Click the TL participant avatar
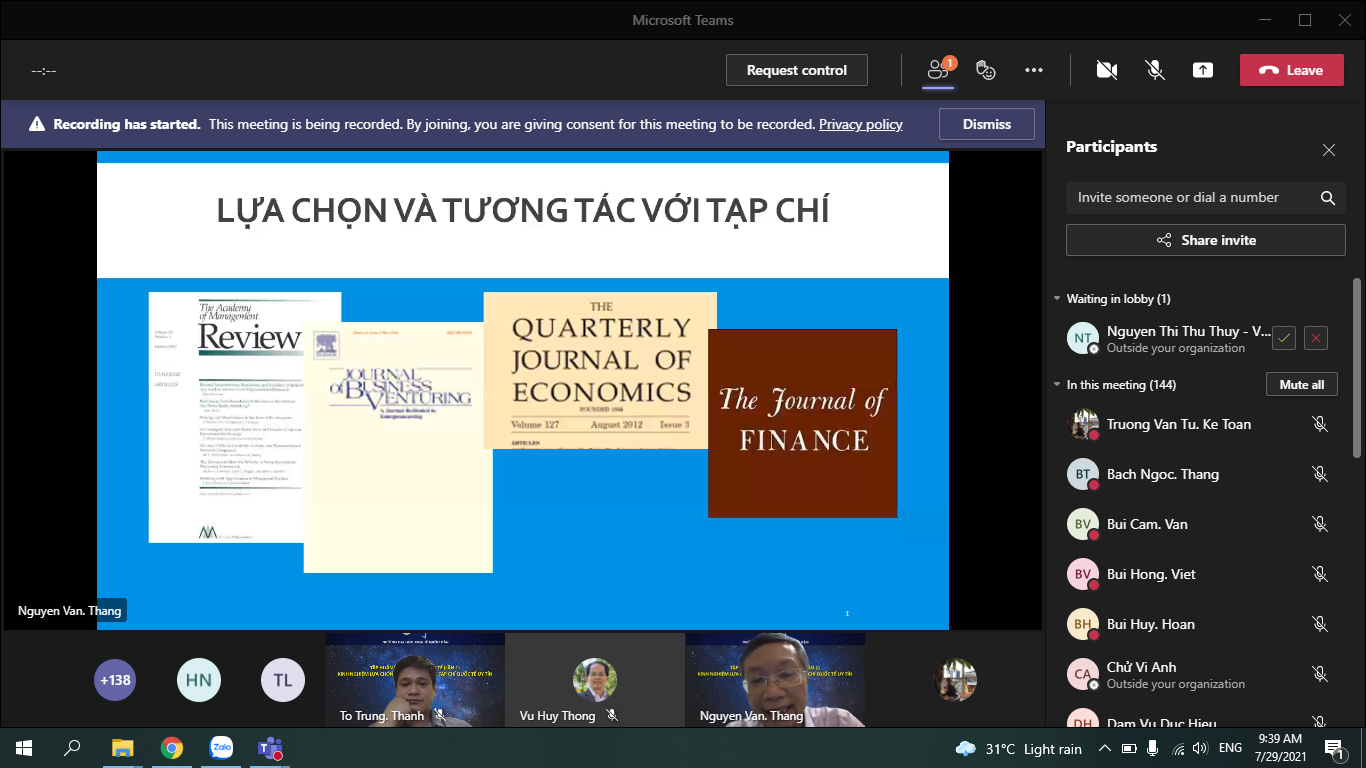 point(283,680)
